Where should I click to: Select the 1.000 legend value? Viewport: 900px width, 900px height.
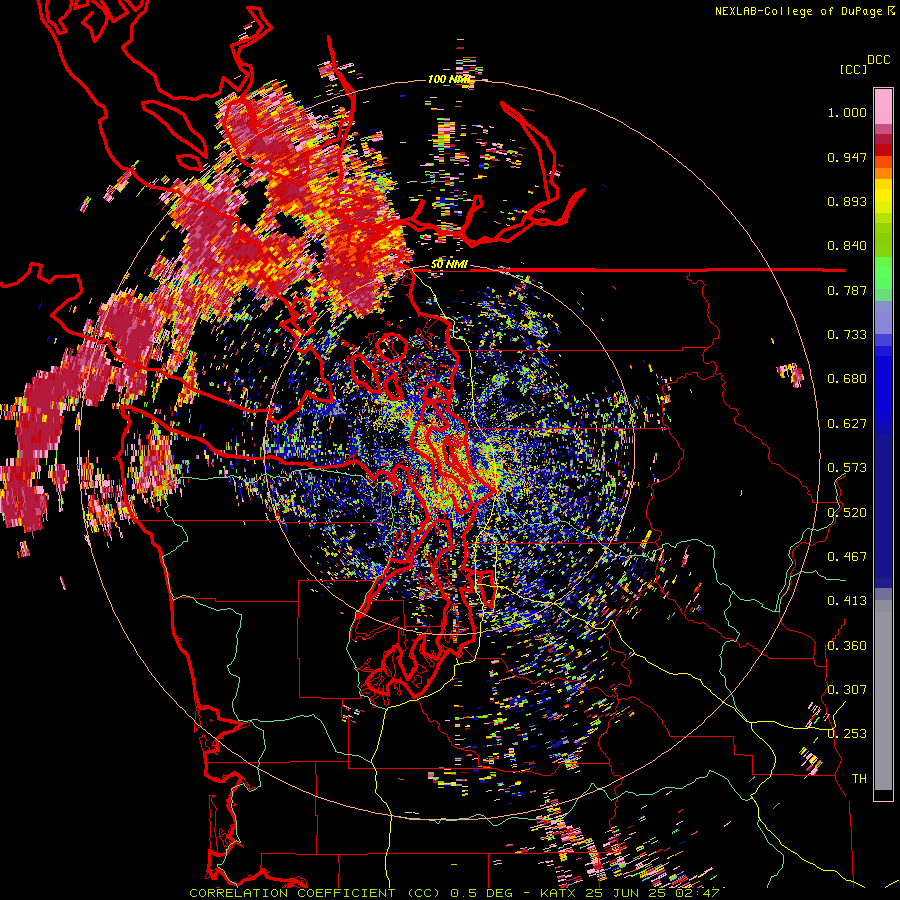847,112
